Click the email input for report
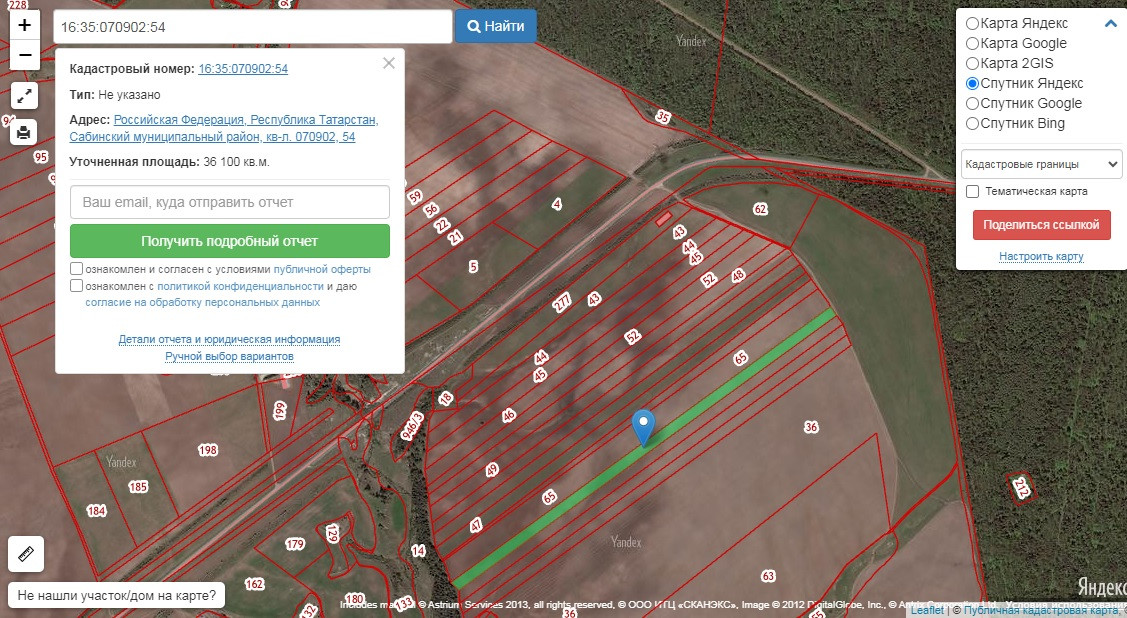 pyautogui.click(x=230, y=202)
